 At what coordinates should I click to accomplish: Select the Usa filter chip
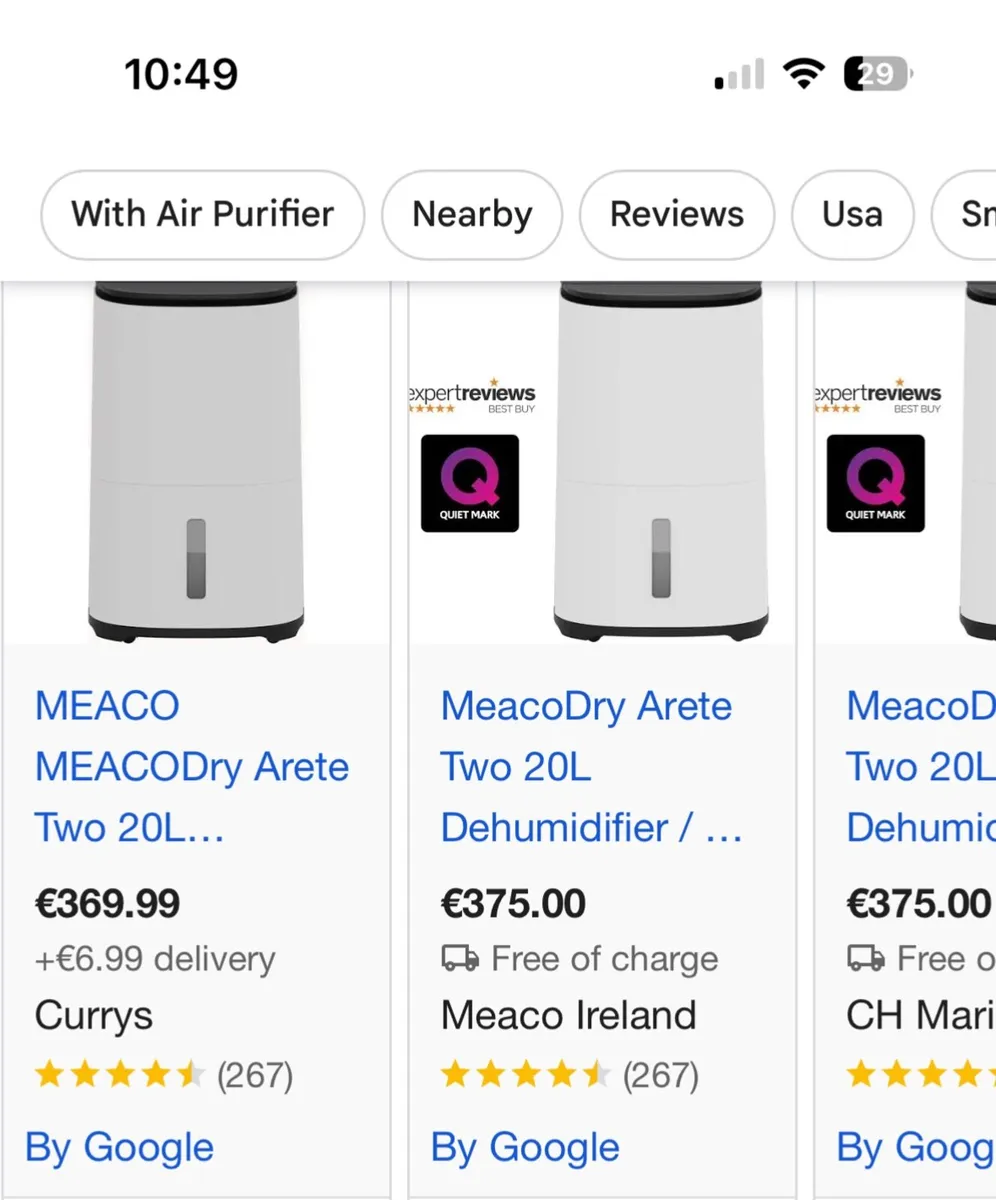[852, 214]
